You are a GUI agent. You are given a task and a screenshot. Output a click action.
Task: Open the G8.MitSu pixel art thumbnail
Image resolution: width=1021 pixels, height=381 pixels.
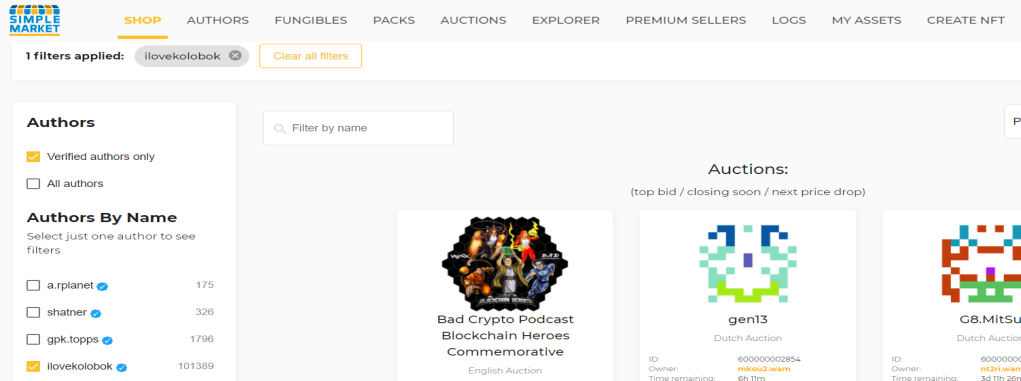(x=981, y=264)
